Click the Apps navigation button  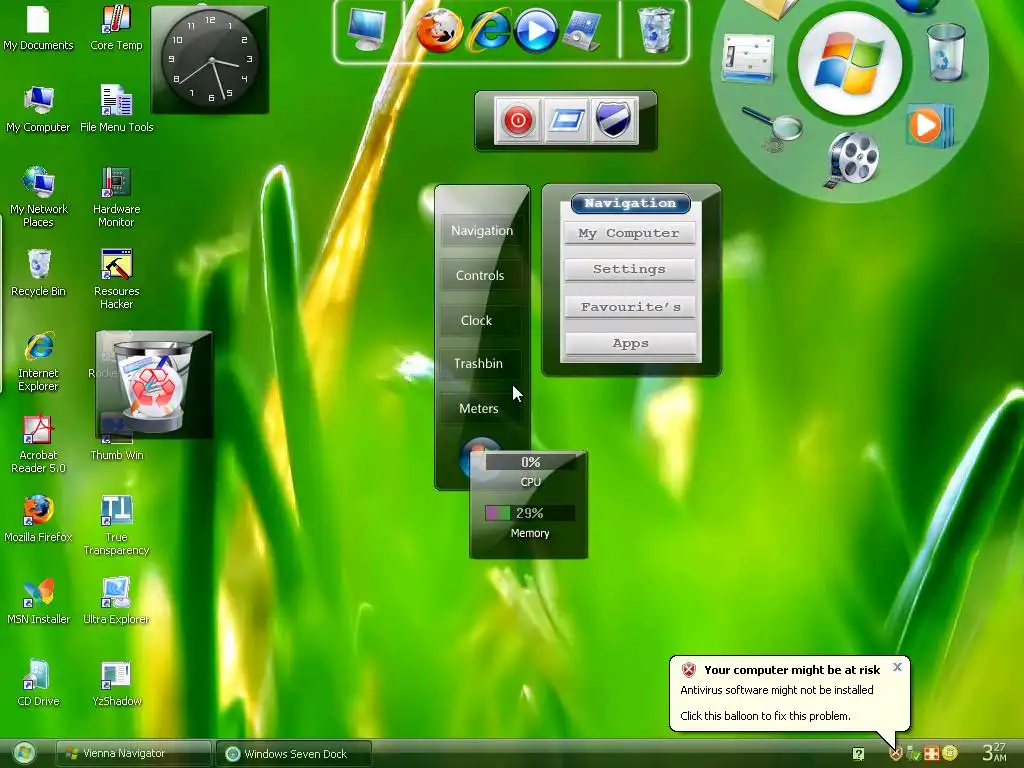click(630, 344)
